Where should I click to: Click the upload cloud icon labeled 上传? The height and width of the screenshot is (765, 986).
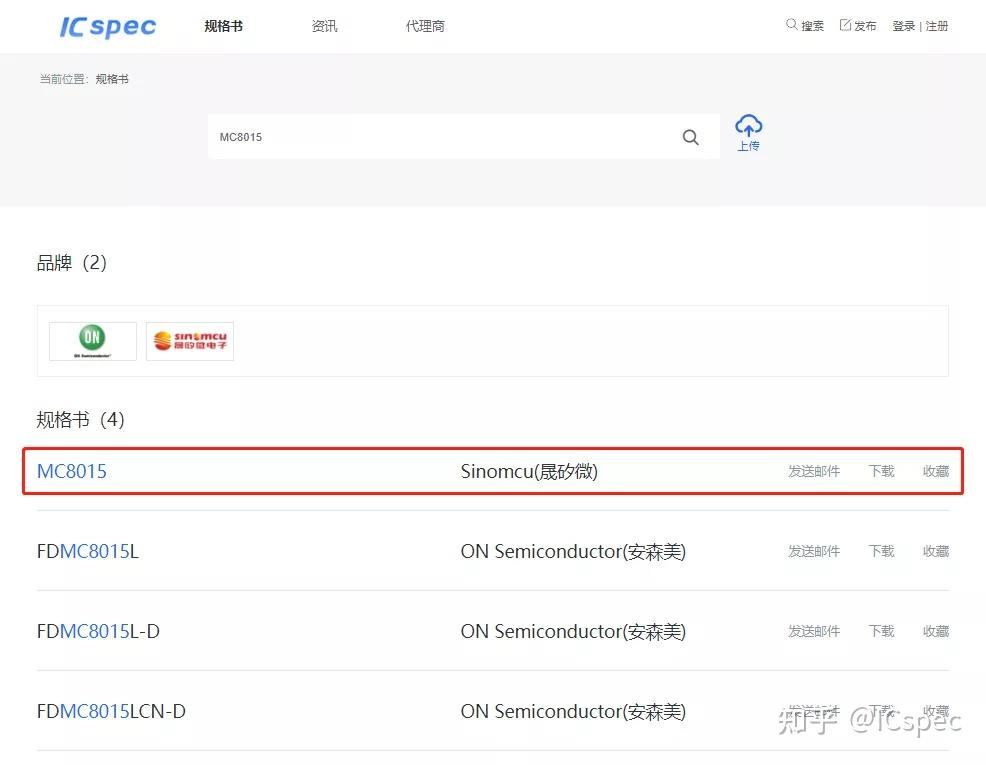(749, 131)
